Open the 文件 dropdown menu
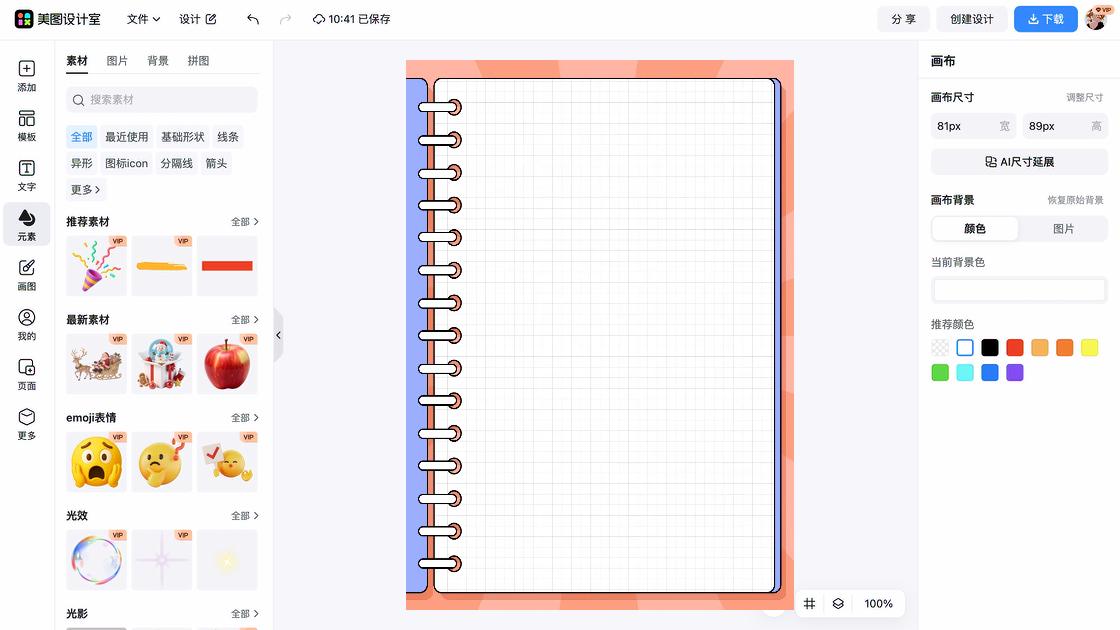 coord(143,19)
